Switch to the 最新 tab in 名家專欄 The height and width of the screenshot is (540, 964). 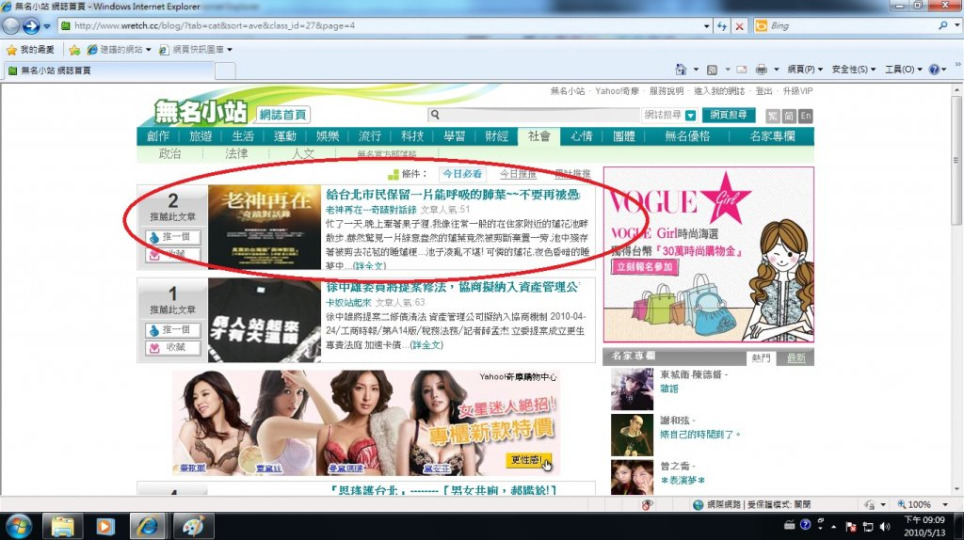click(x=796, y=358)
